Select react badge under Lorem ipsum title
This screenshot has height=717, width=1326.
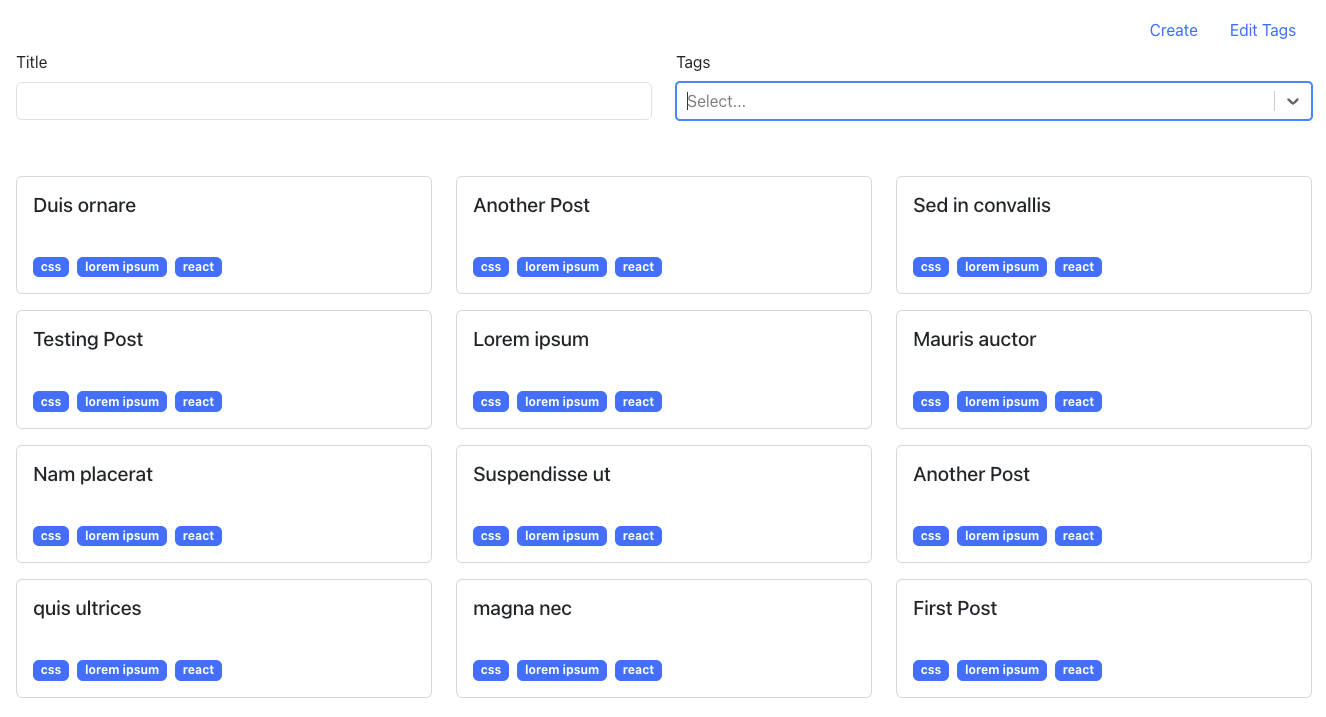click(638, 402)
